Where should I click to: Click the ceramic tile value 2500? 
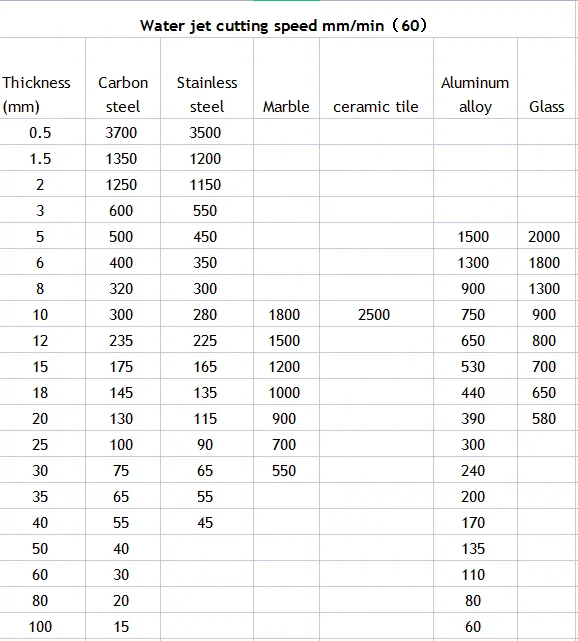pos(374,315)
